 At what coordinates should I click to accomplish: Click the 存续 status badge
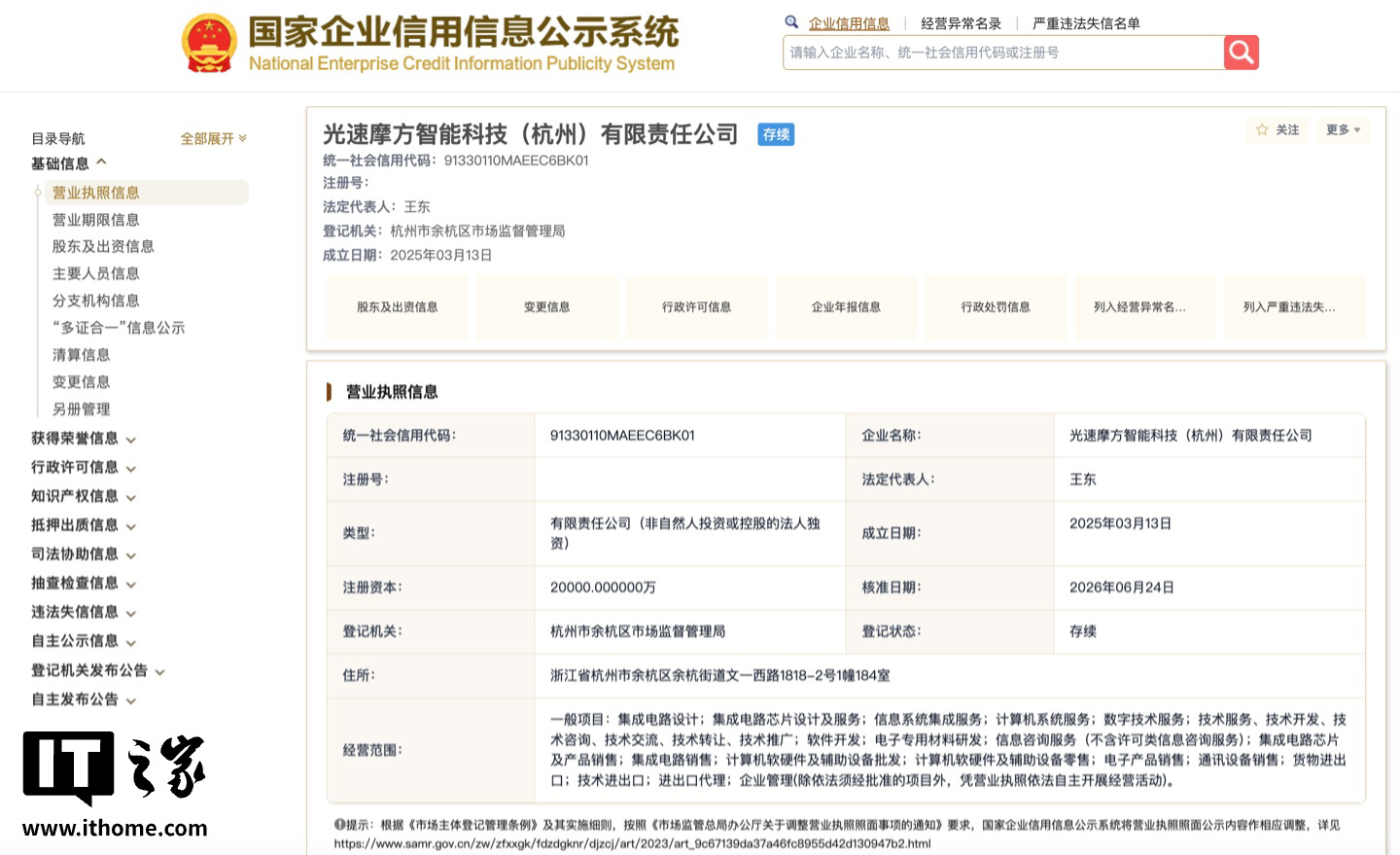click(x=776, y=134)
